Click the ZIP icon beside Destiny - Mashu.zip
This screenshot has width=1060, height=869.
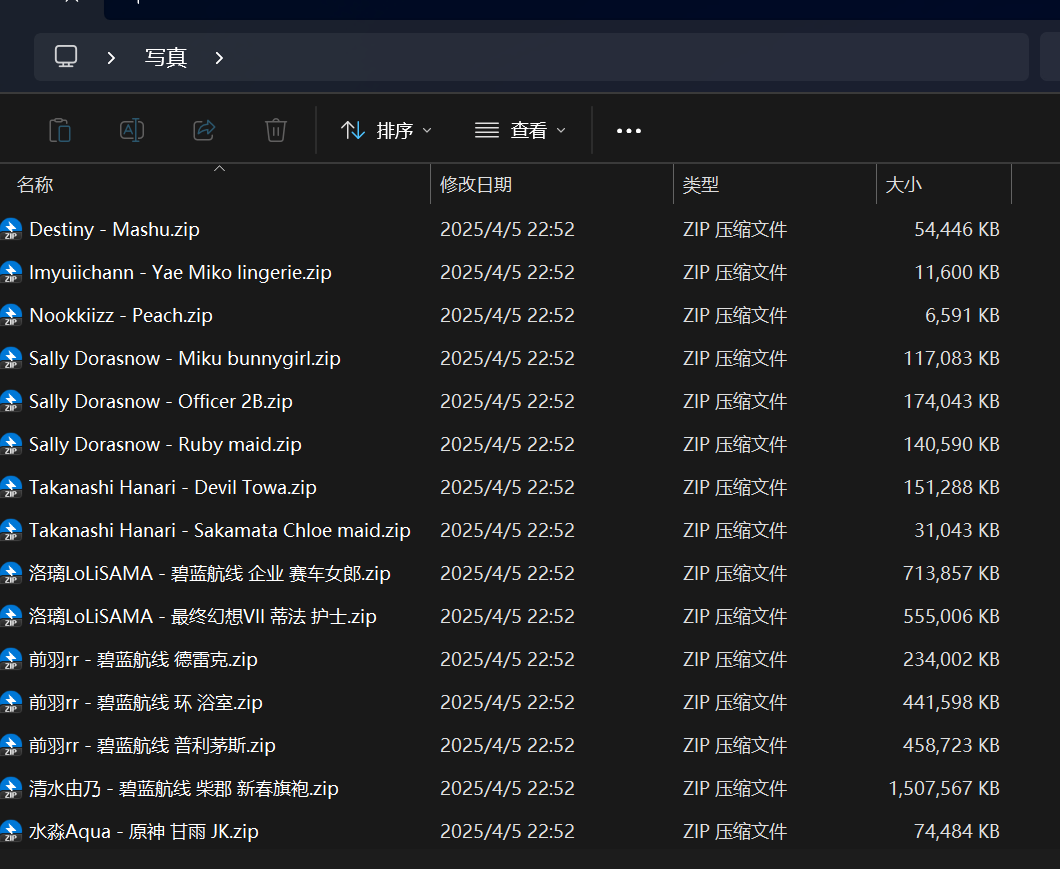pyautogui.click(x=11, y=230)
